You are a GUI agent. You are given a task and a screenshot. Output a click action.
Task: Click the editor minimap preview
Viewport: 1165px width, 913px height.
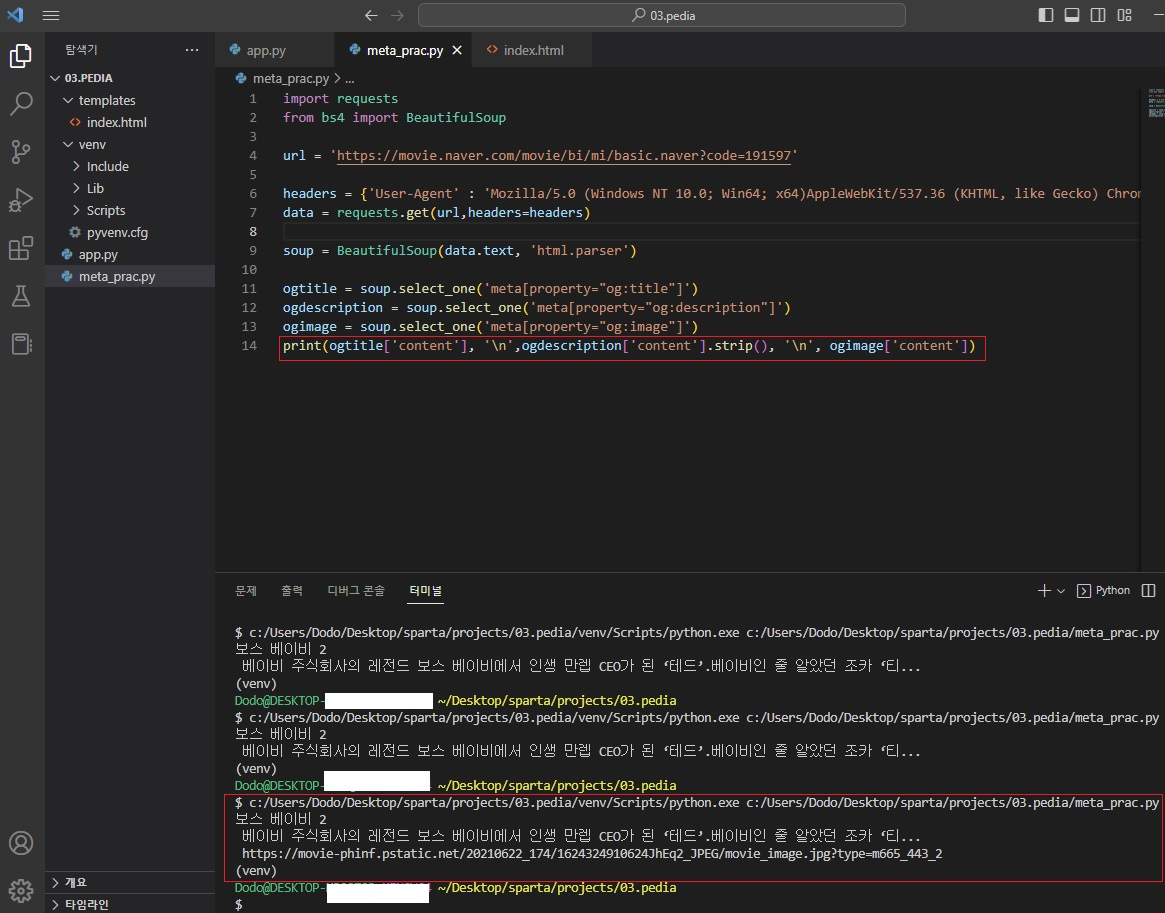[x=1155, y=103]
